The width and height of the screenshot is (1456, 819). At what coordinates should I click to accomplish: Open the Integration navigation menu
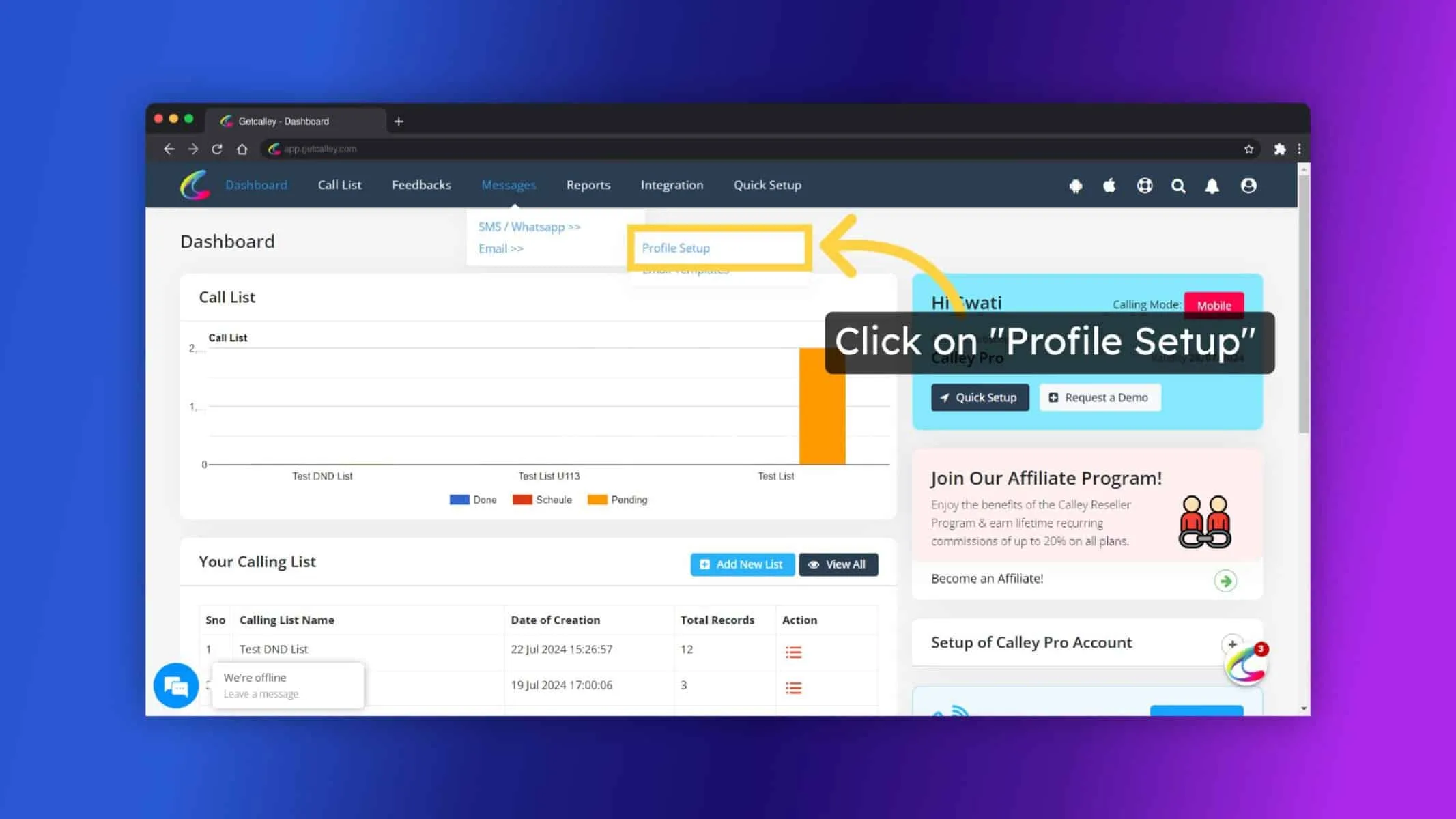(672, 185)
